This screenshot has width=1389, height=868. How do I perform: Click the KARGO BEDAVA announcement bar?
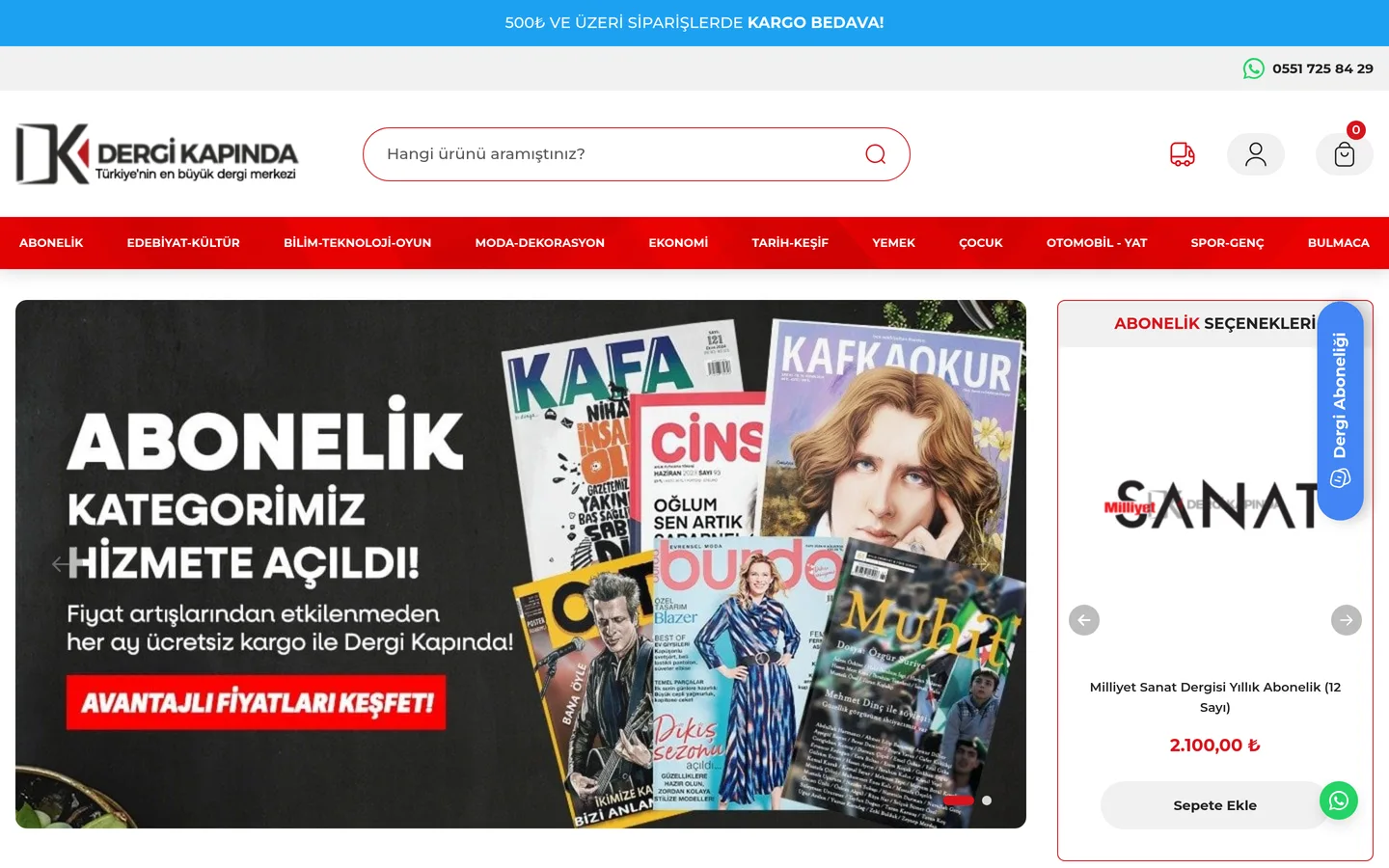(694, 22)
